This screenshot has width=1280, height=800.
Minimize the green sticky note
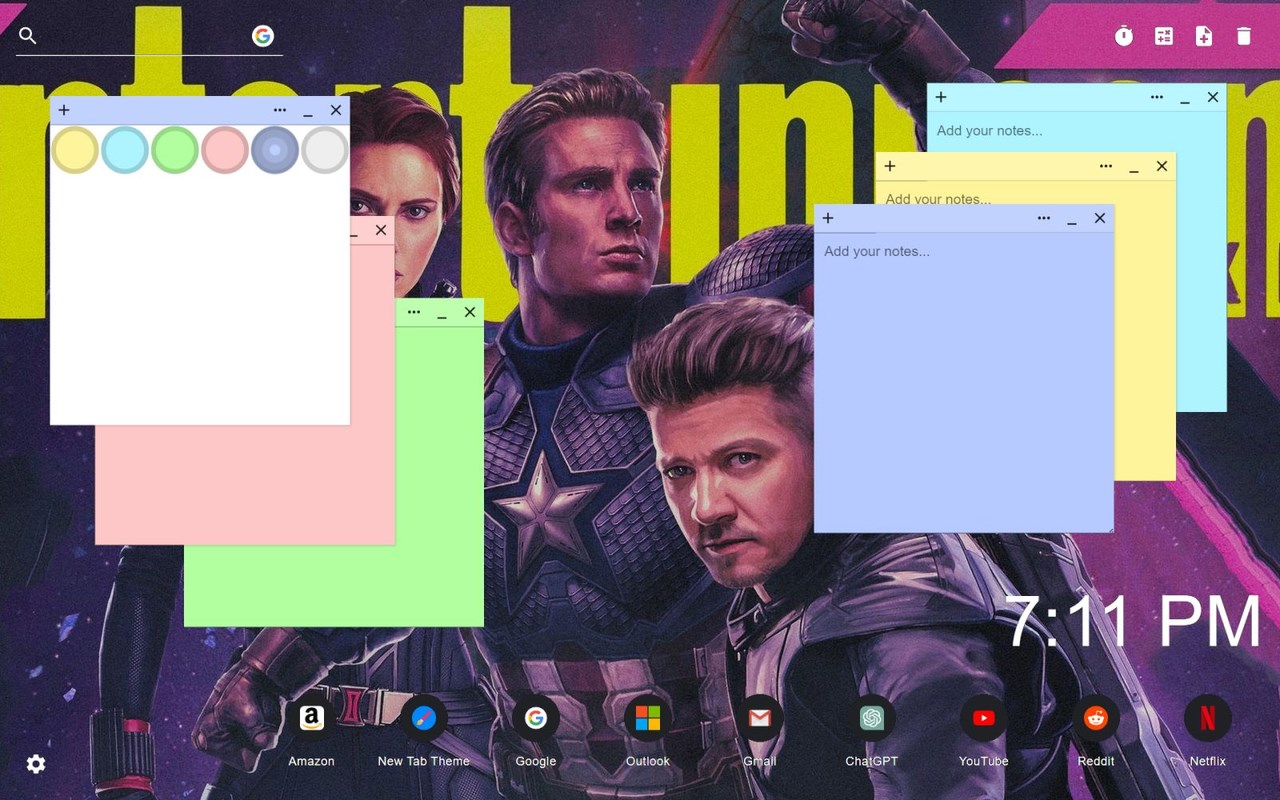(x=442, y=314)
